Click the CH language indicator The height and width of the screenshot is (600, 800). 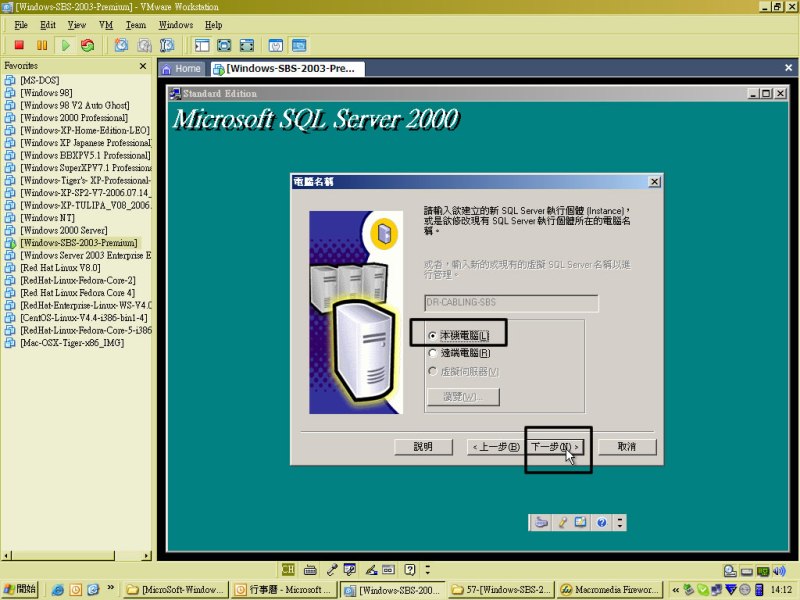[288, 569]
